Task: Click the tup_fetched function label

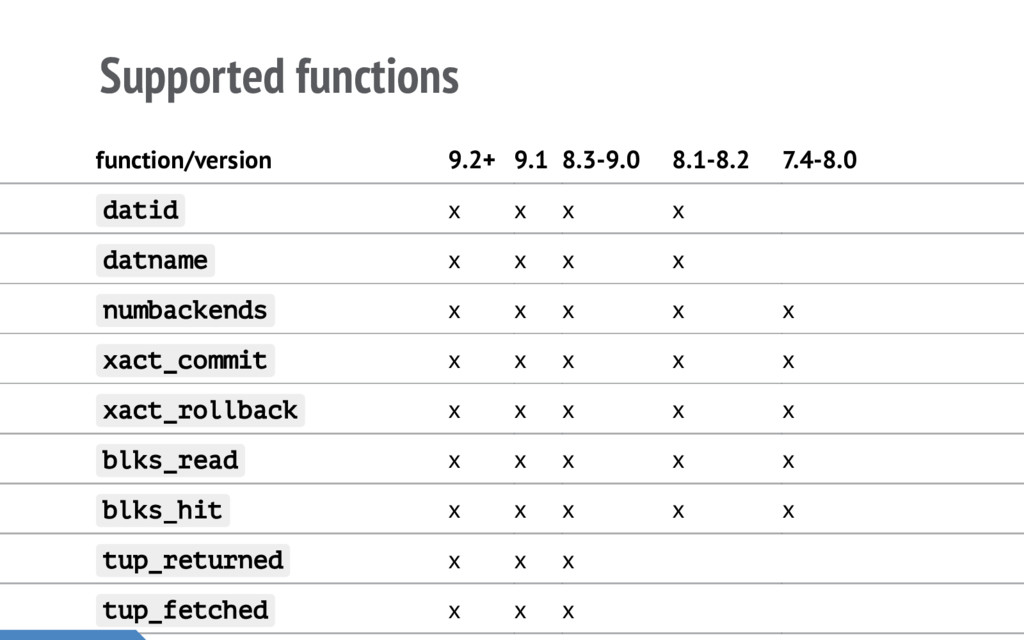Action: pyautogui.click(x=185, y=610)
